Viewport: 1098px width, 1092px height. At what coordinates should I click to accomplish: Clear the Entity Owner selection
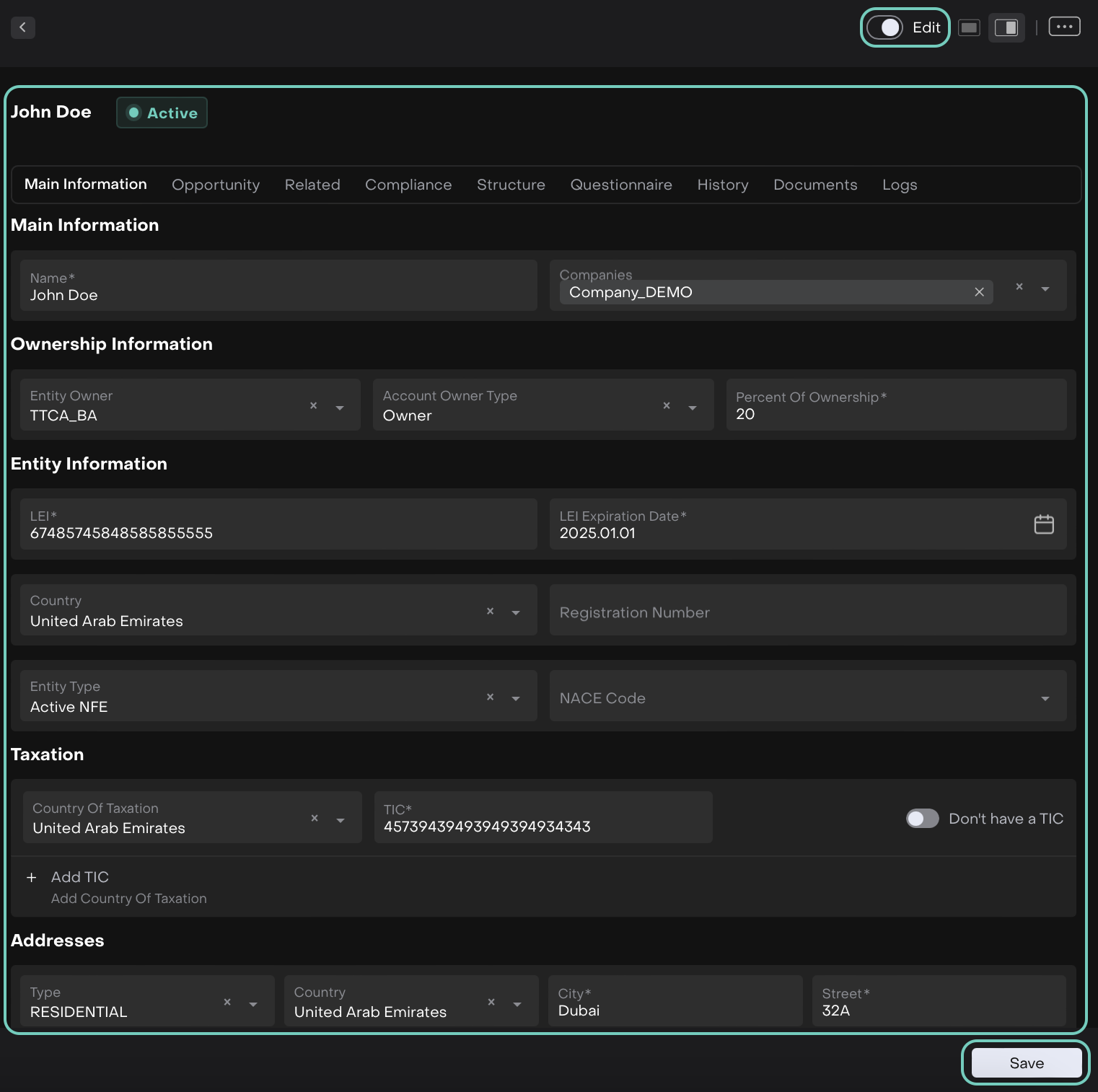[314, 406]
